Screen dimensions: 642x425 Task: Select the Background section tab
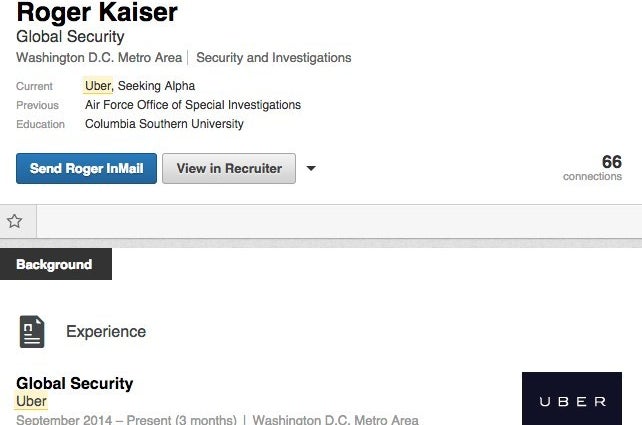click(x=54, y=265)
